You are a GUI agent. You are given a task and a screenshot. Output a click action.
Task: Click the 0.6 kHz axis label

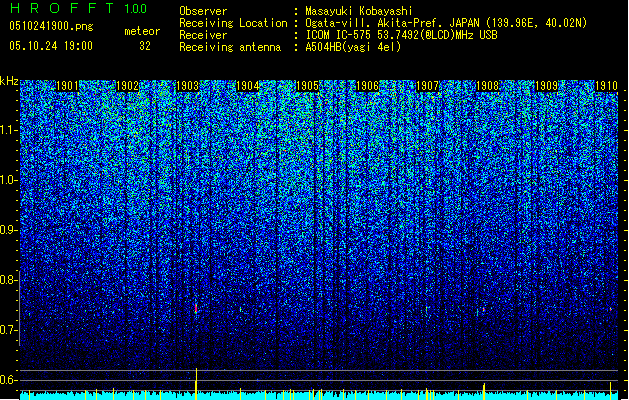point(9,380)
